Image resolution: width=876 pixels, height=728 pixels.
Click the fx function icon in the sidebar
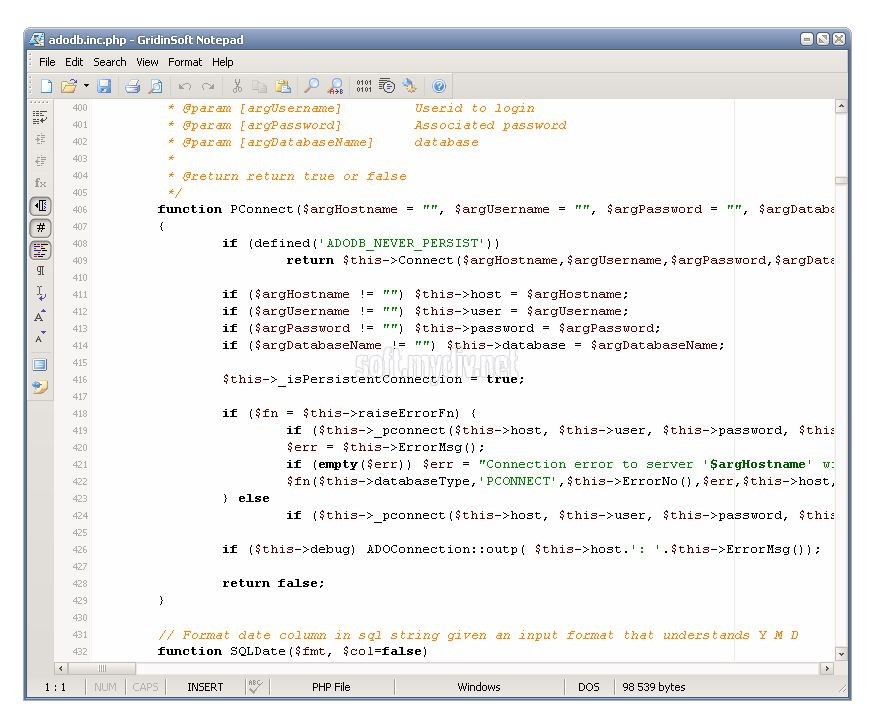[40, 183]
